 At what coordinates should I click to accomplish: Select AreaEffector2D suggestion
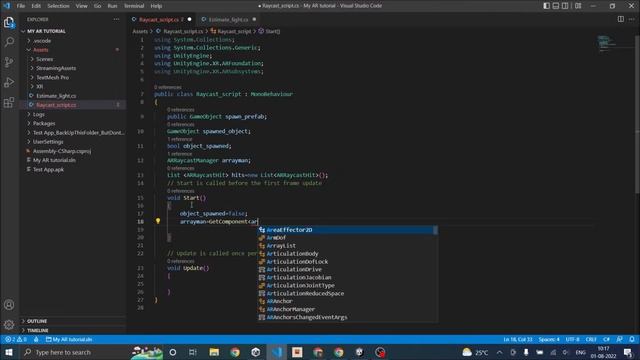347,230
